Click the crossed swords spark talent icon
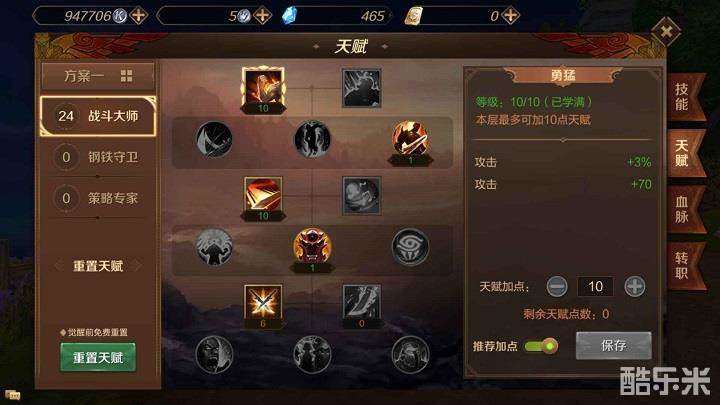Screen dimensions: 720x405 pyautogui.click(x=263, y=302)
